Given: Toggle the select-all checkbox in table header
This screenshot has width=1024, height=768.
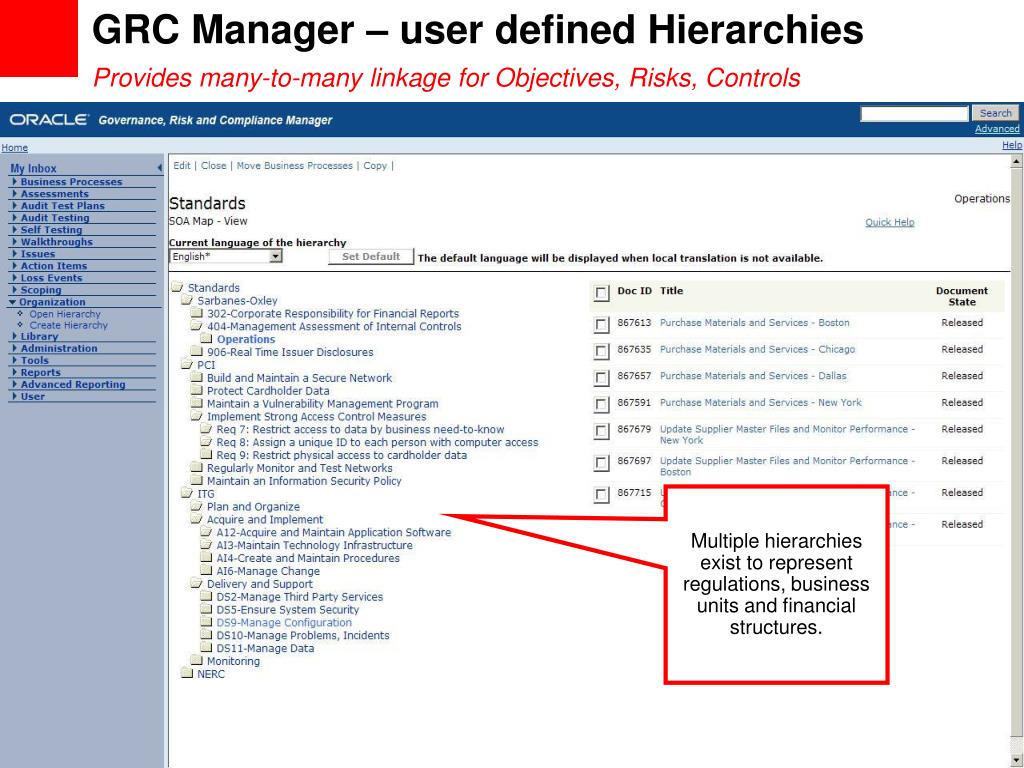Looking at the screenshot, I should [x=601, y=294].
